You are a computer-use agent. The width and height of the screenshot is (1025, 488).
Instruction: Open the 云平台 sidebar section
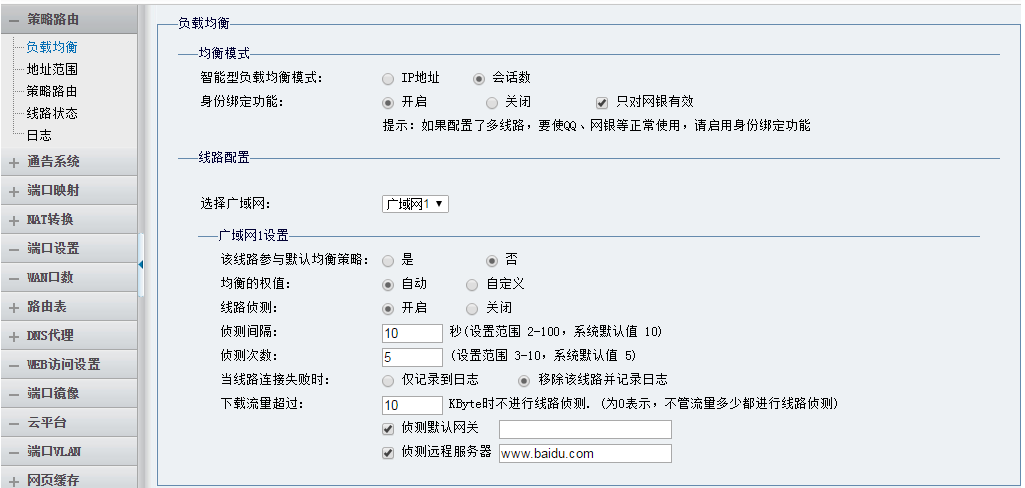(69, 423)
